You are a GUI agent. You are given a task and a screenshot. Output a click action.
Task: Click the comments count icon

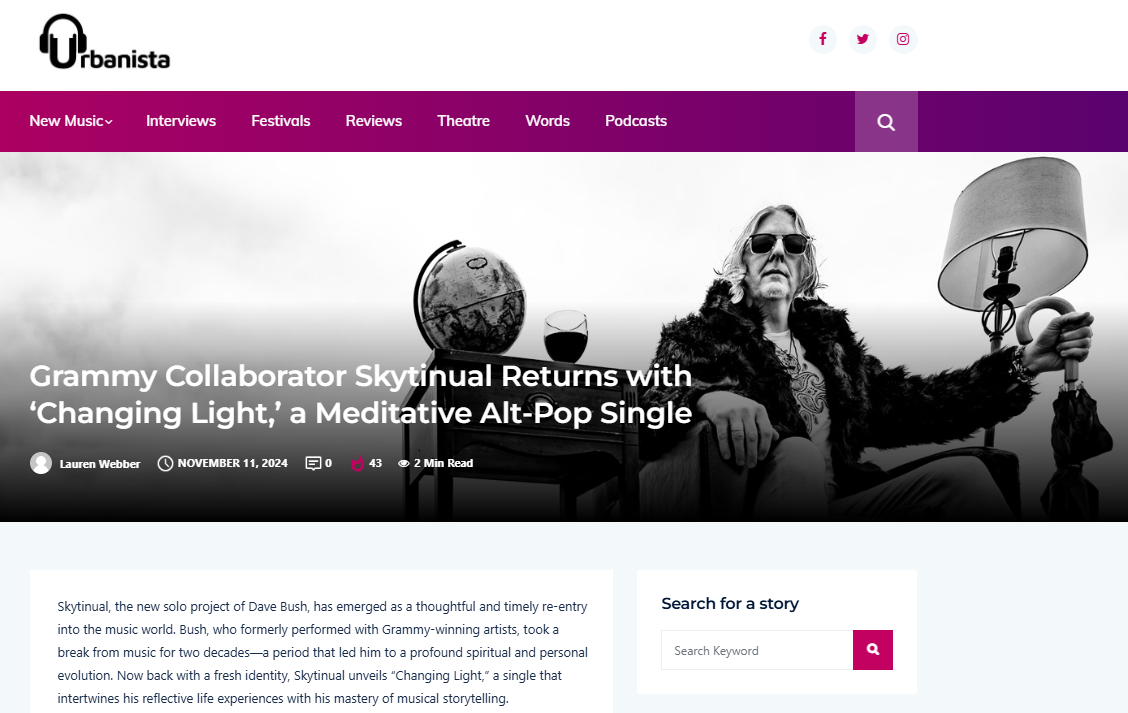click(313, 463)
